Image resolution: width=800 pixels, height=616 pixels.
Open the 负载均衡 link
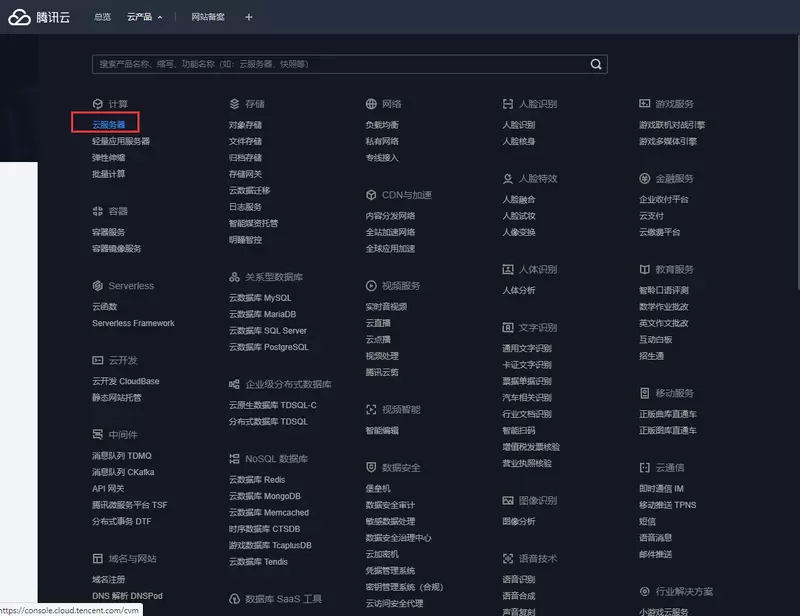[382, 125]
